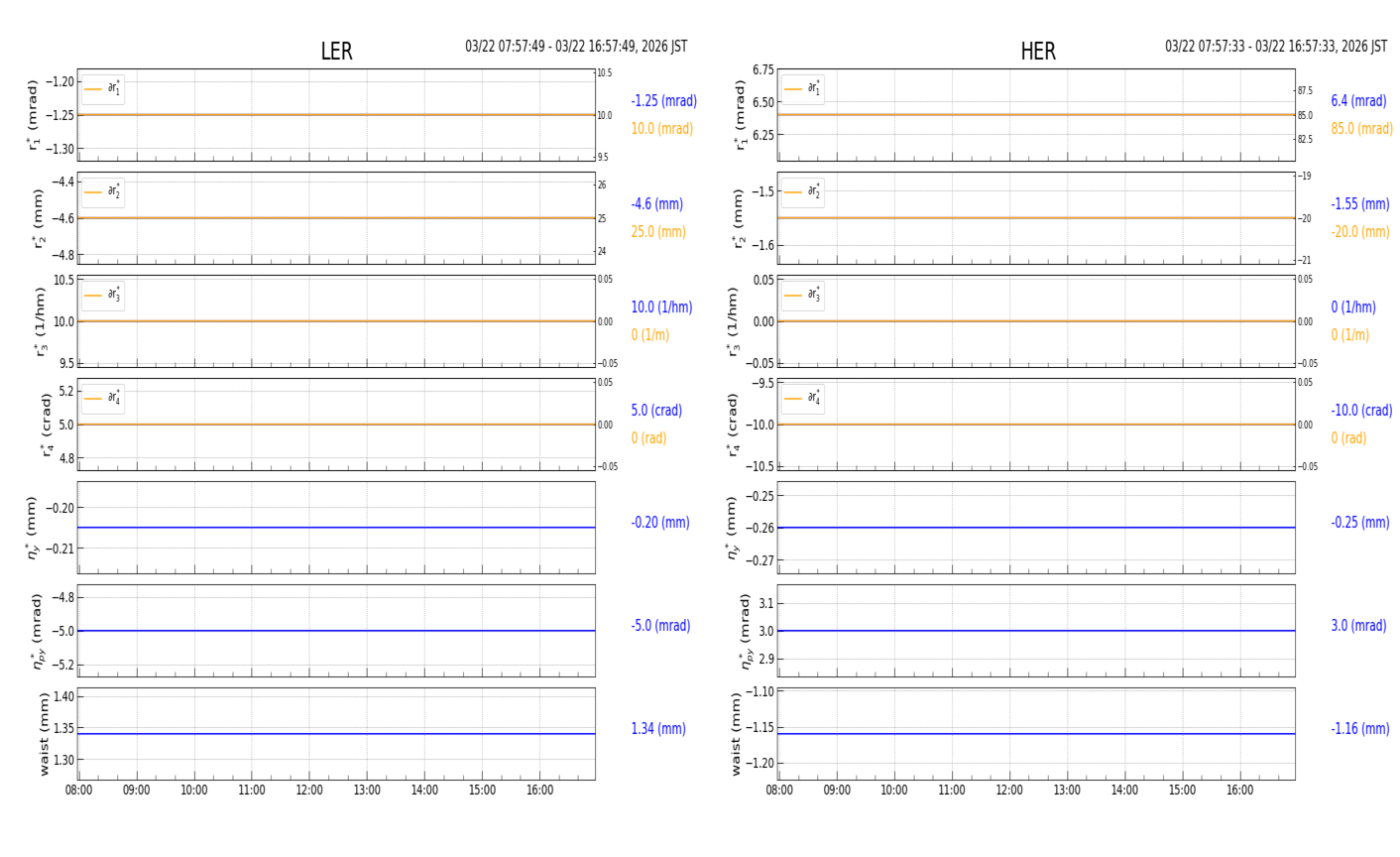Select the r2* (mm) axis label in LER
The height and width of the screenshot is (857, 1400).
[x=40, y=218]
